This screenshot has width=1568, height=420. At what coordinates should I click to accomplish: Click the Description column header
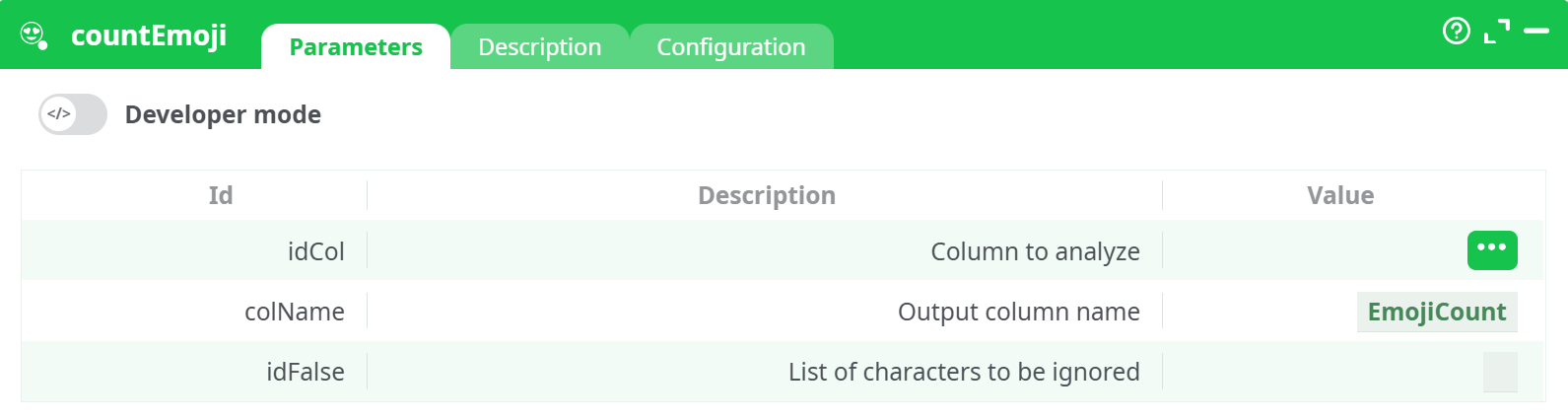(766, 195)
